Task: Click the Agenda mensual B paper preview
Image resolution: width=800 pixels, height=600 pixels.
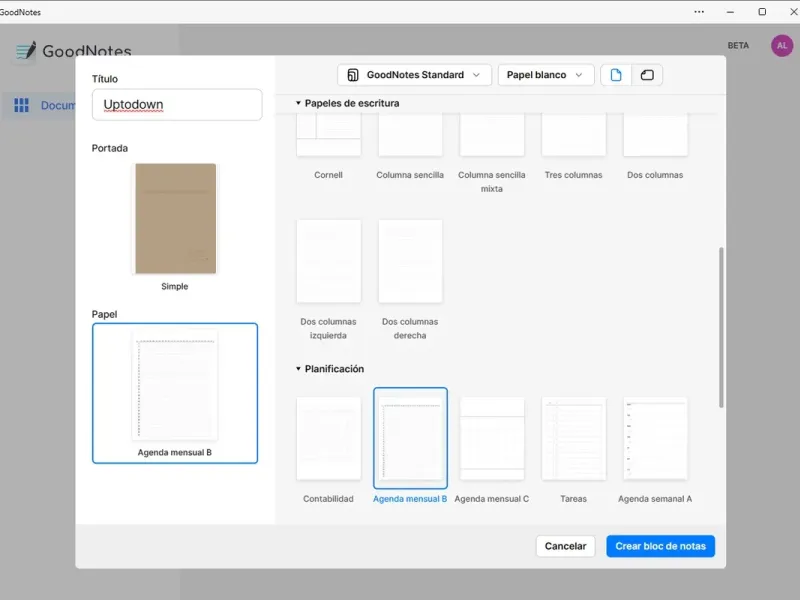Action: click(175, 393)
